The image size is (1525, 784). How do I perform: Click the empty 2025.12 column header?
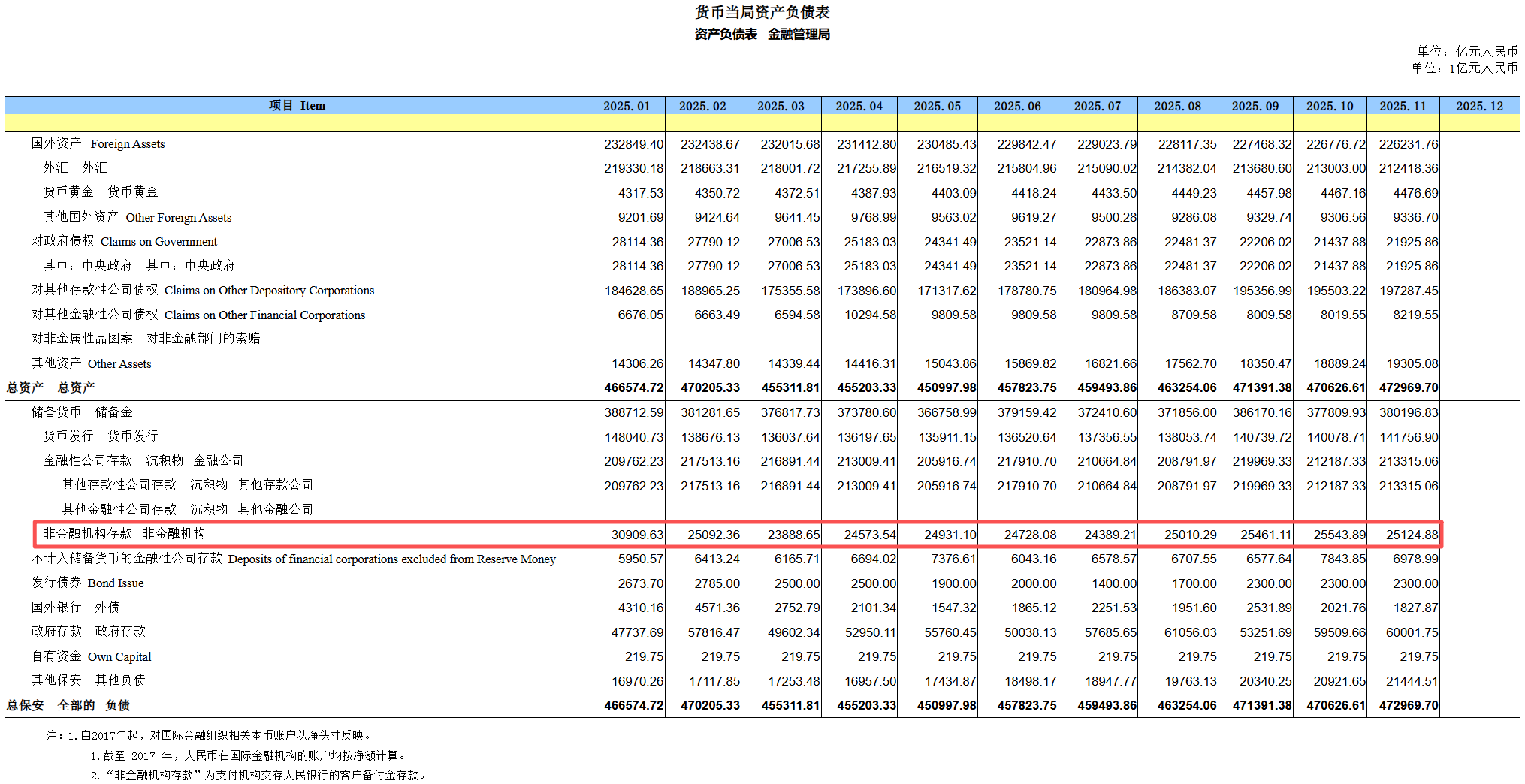pos(1479,106)
